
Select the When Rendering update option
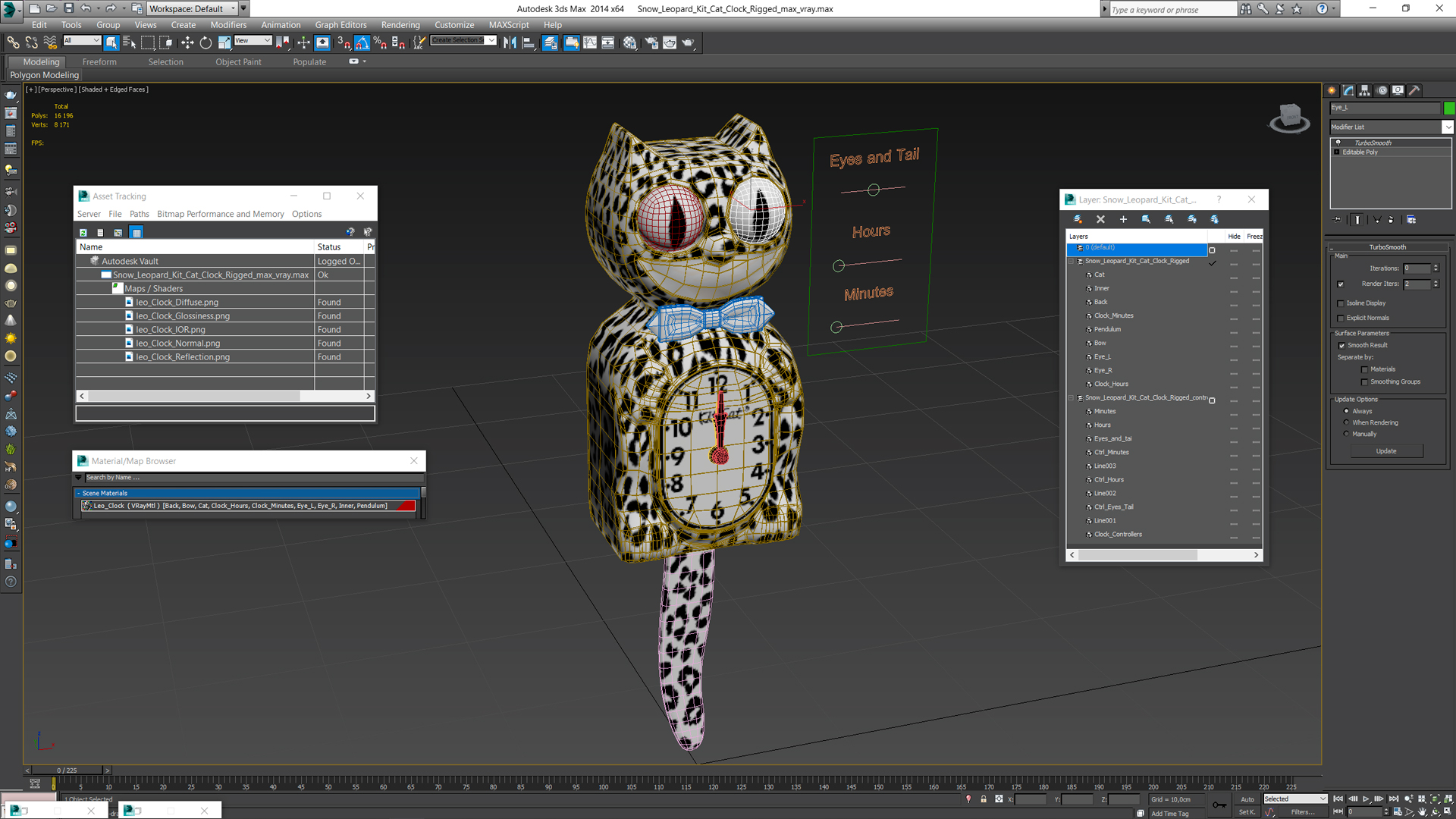point(1347,423)
